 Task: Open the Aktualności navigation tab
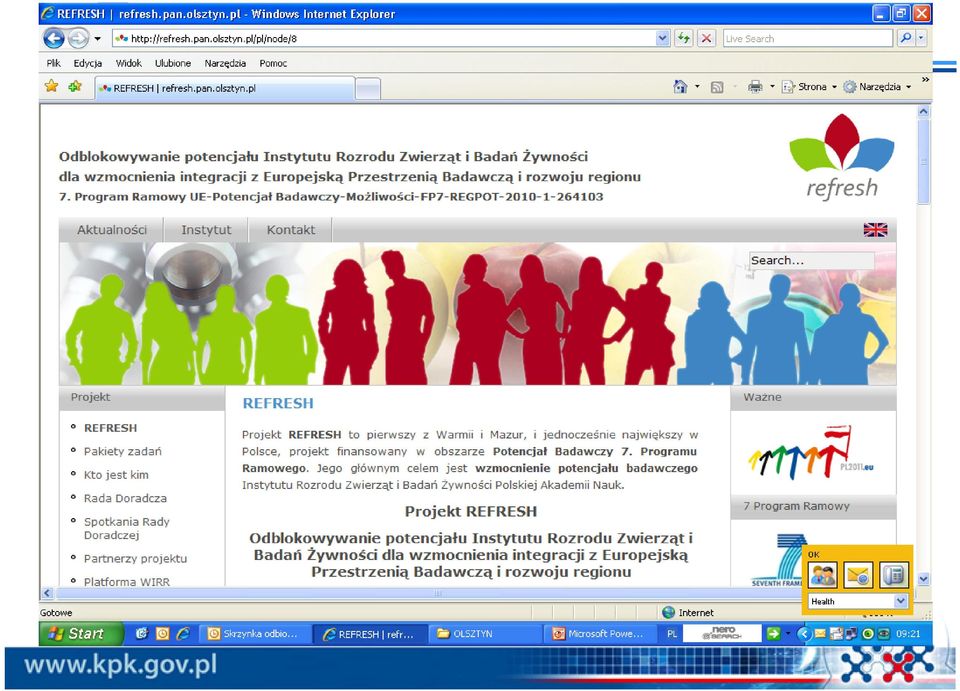pos(111,230)
